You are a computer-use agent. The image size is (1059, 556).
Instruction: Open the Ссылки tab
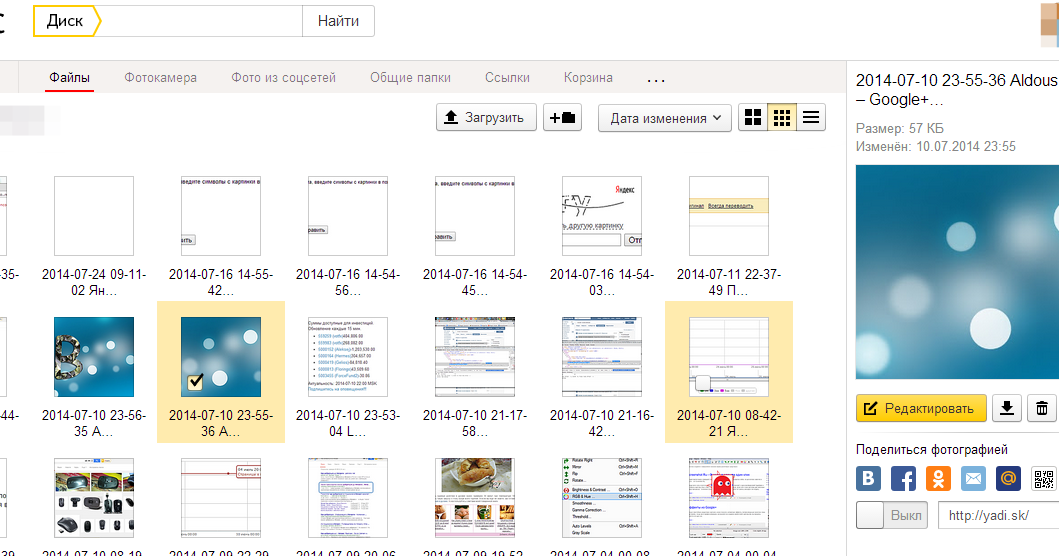507,78
